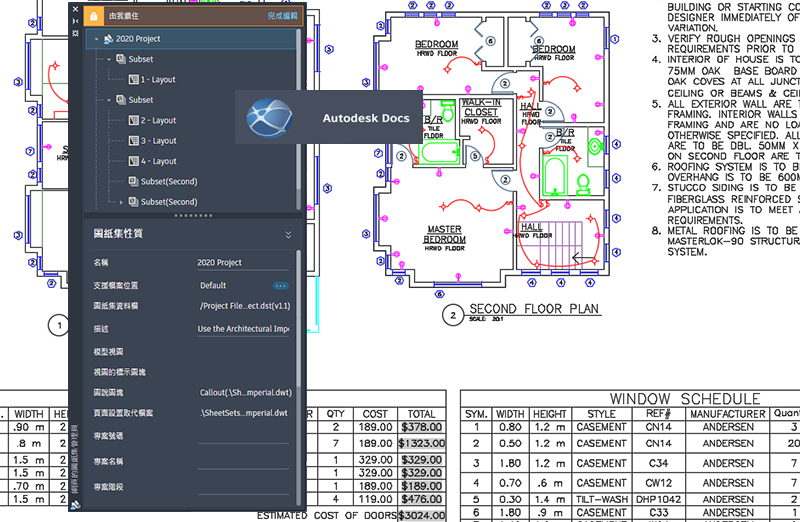Select the 4 - Layout sheet
Viewport: 800px width, 522px height.
tap(158, 161)
